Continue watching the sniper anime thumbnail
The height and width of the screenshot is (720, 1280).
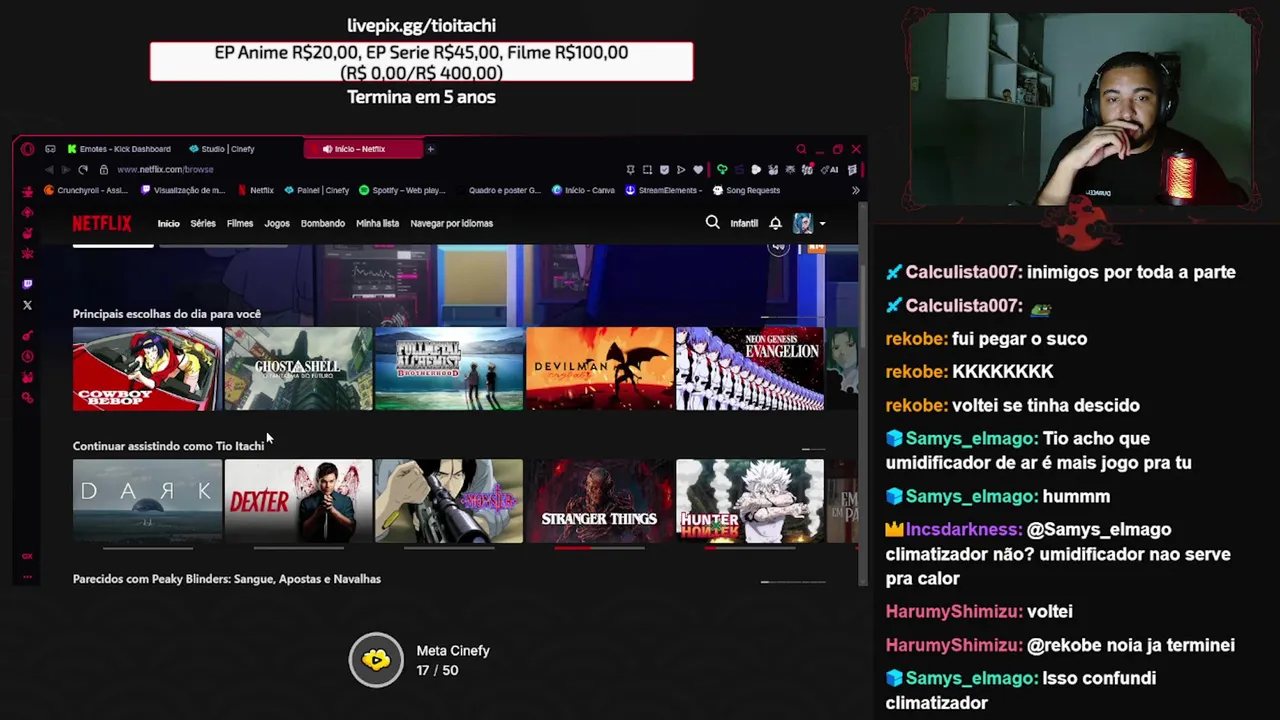pos(449,501)
